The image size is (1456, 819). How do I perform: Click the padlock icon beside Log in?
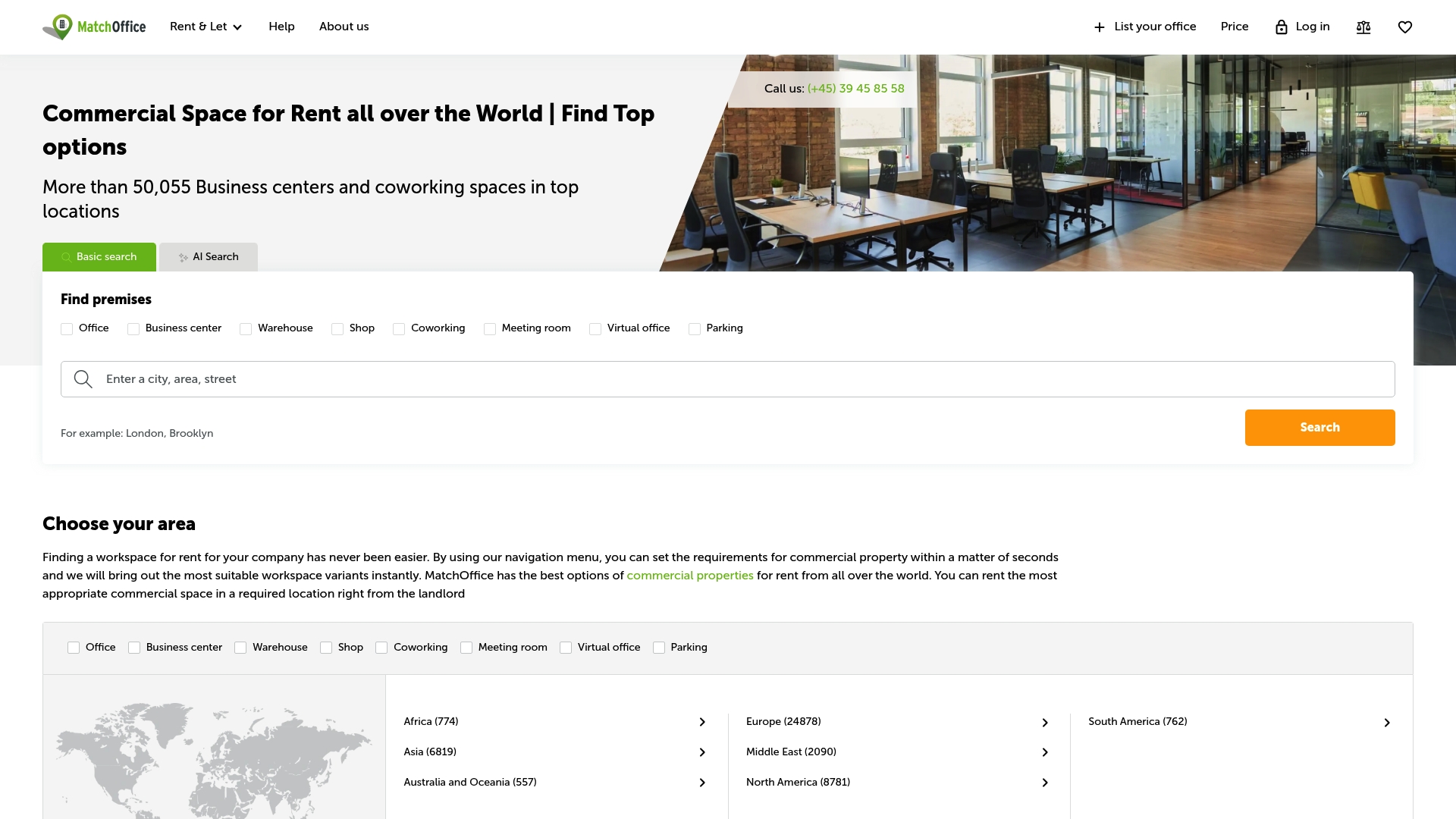click(1282, 27)
